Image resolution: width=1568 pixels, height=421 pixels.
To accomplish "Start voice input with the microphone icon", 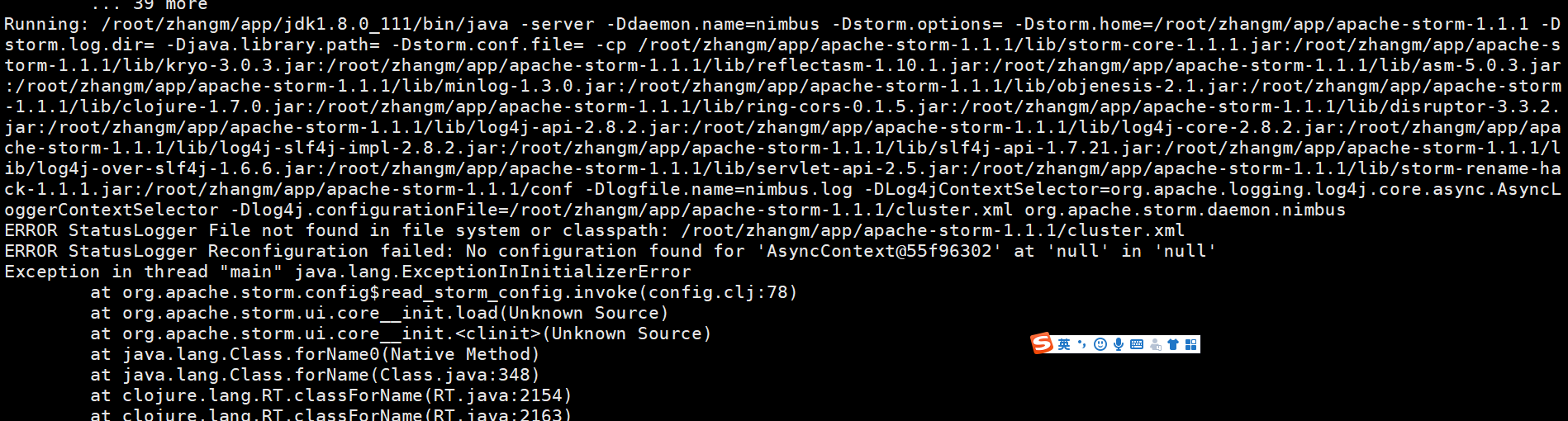I will (1118, 344).
